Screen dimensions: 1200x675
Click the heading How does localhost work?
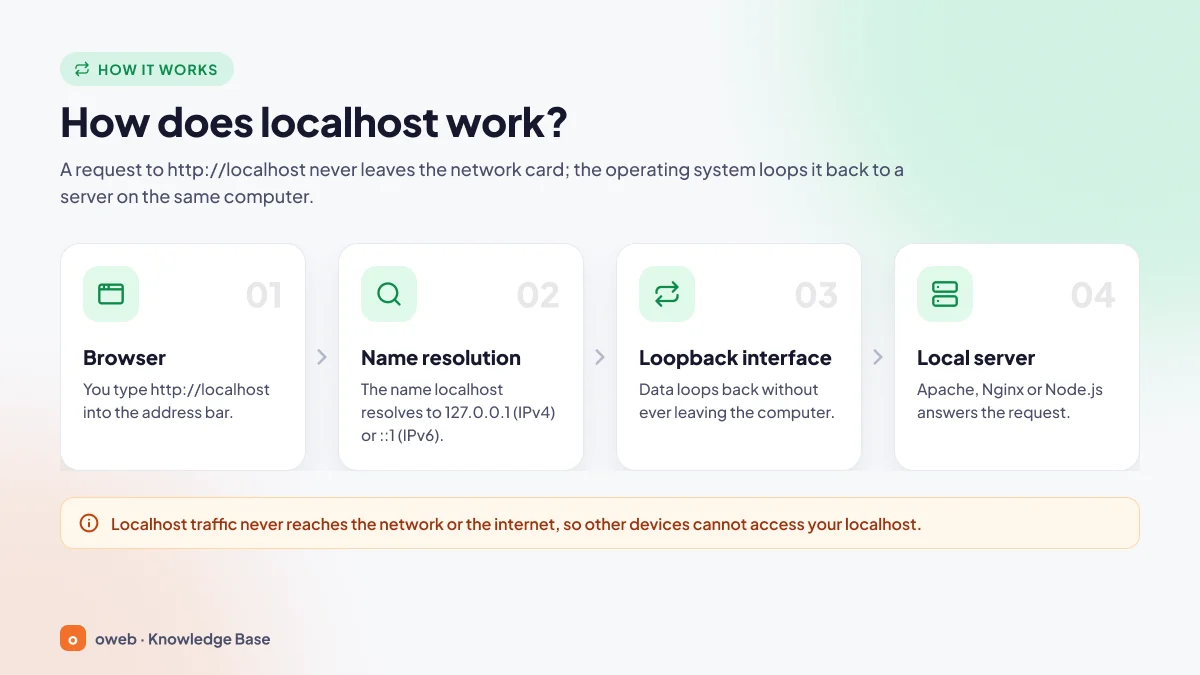[314, 123]
